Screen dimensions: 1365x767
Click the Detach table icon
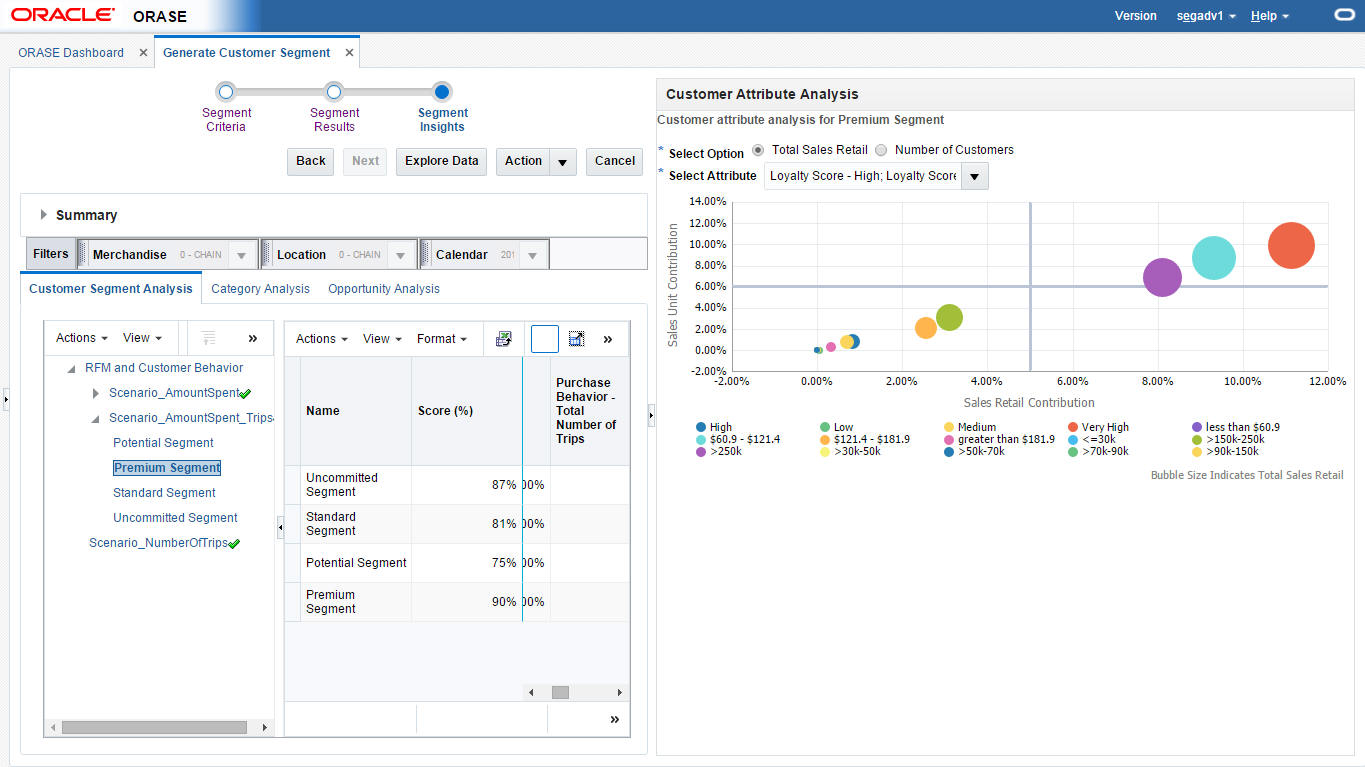click(x=576, y=339)
